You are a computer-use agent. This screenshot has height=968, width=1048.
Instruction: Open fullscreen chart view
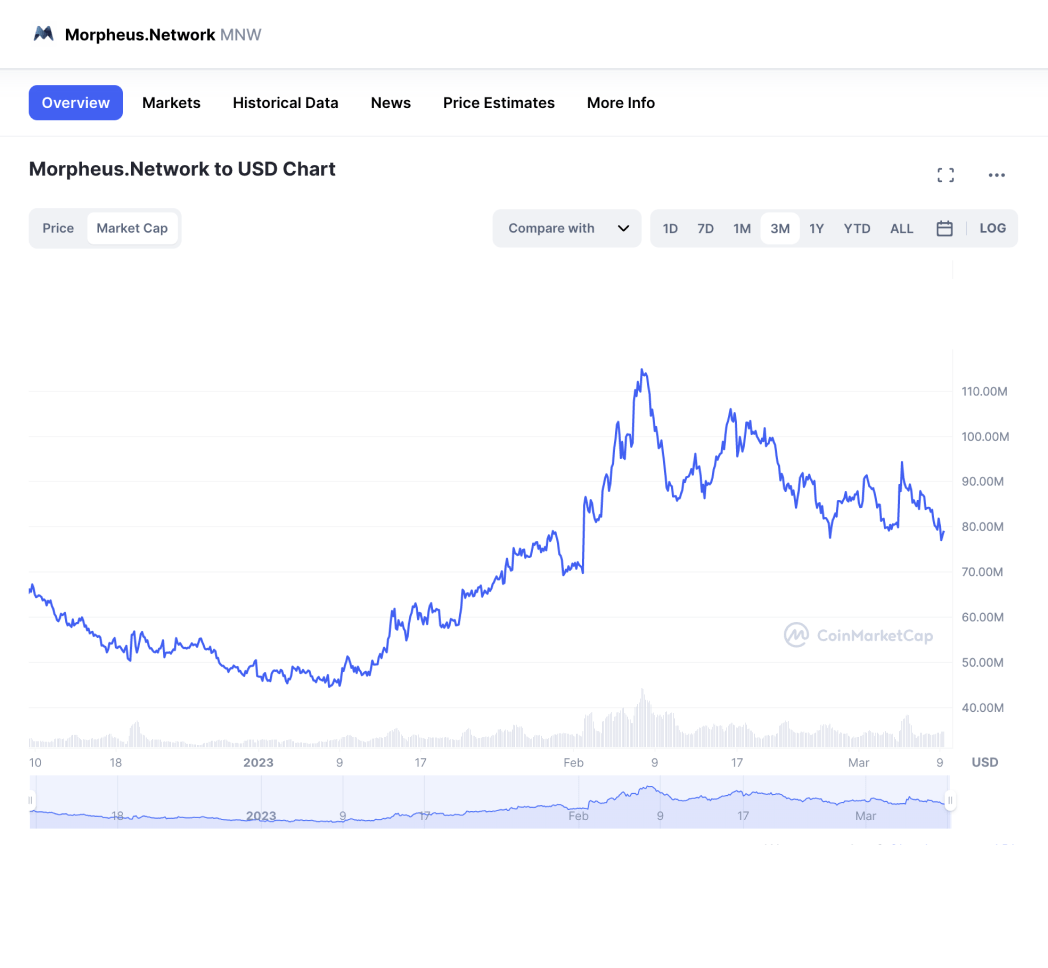945,175
